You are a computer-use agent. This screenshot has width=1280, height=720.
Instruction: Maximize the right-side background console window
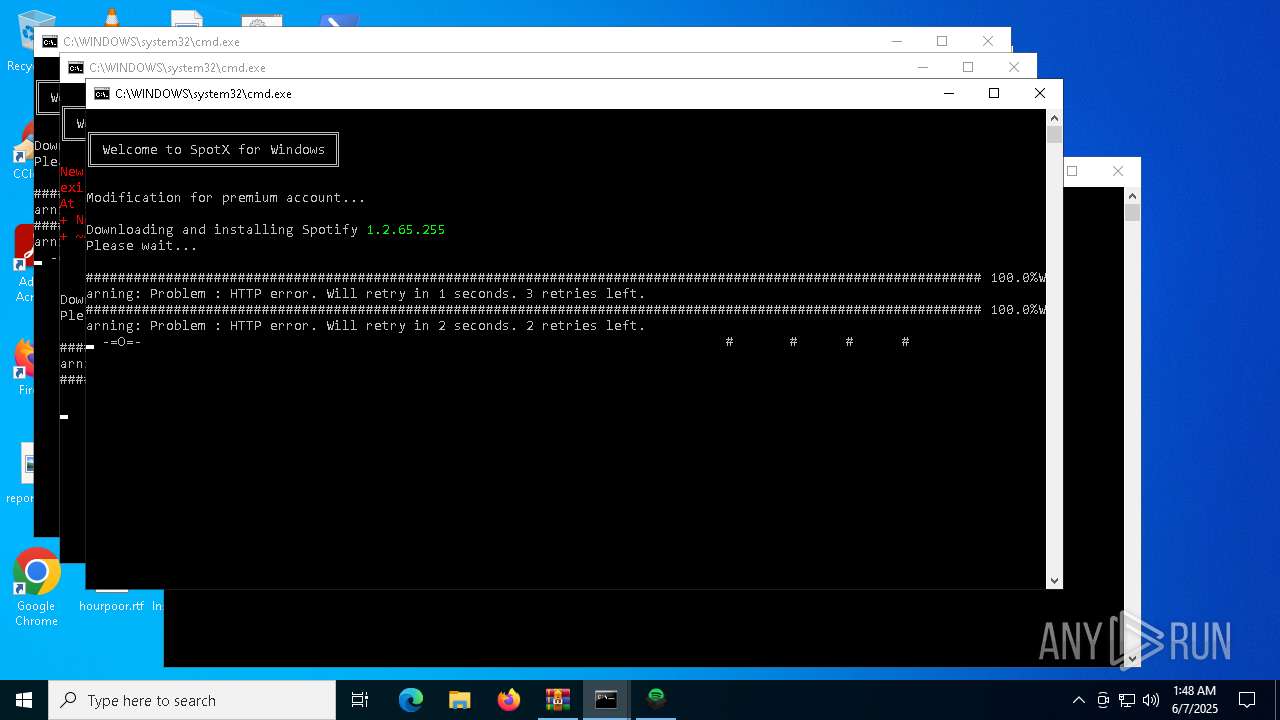coord(1072,171)
